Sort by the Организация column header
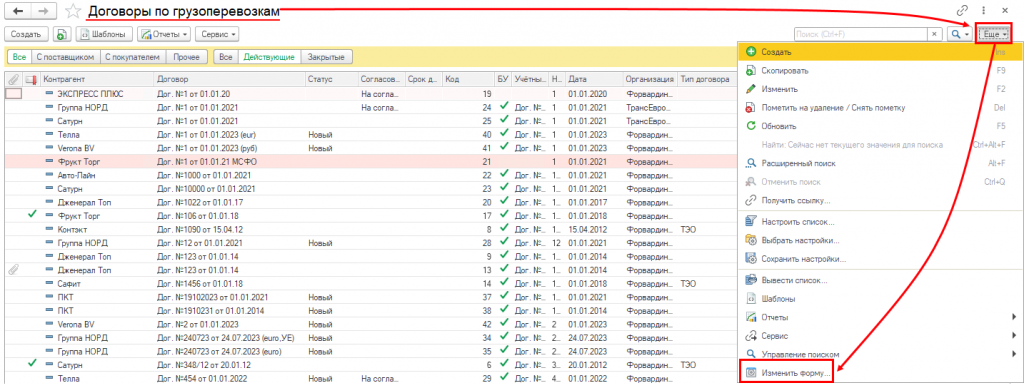The image size is (1024, 388). [x=650, y=79]
